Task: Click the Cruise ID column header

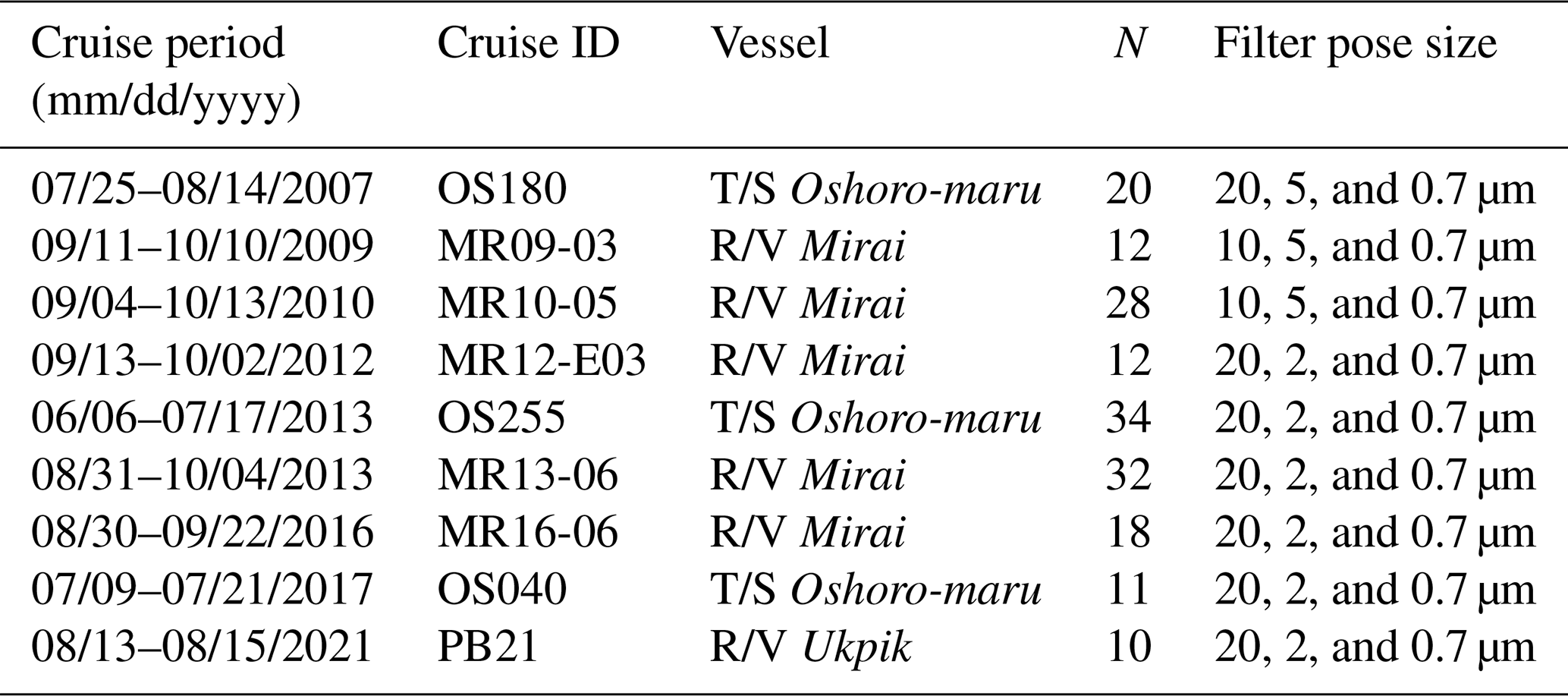Action: pyautogui.click(x=528, y=44)
